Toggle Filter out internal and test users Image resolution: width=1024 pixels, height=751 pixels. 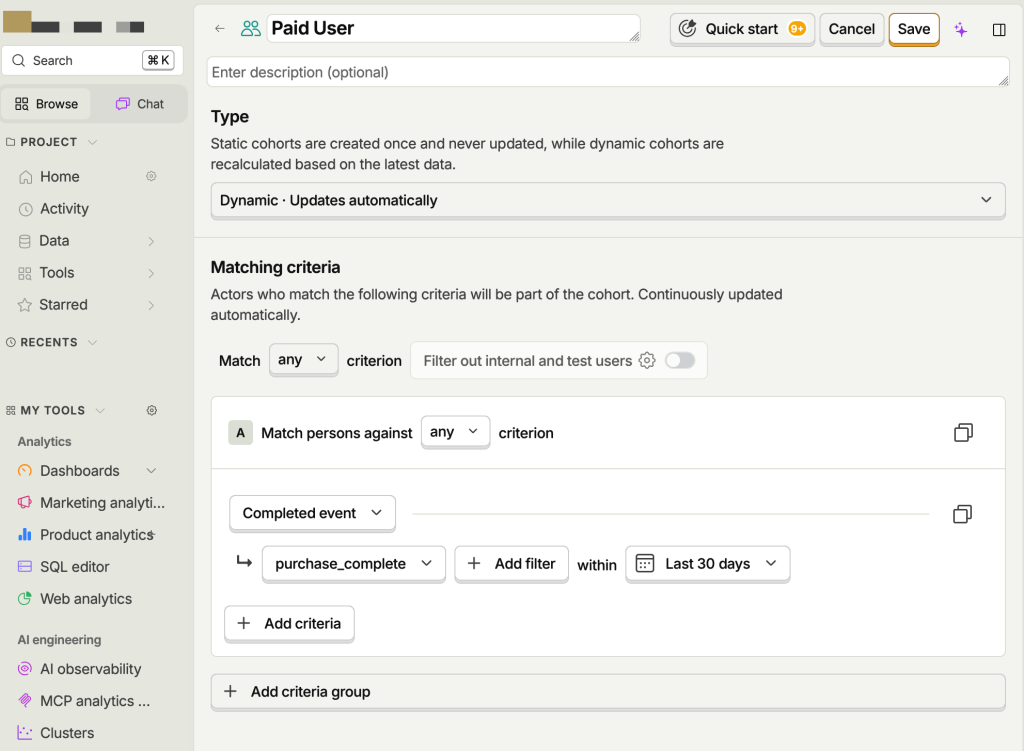pos(680,360)
